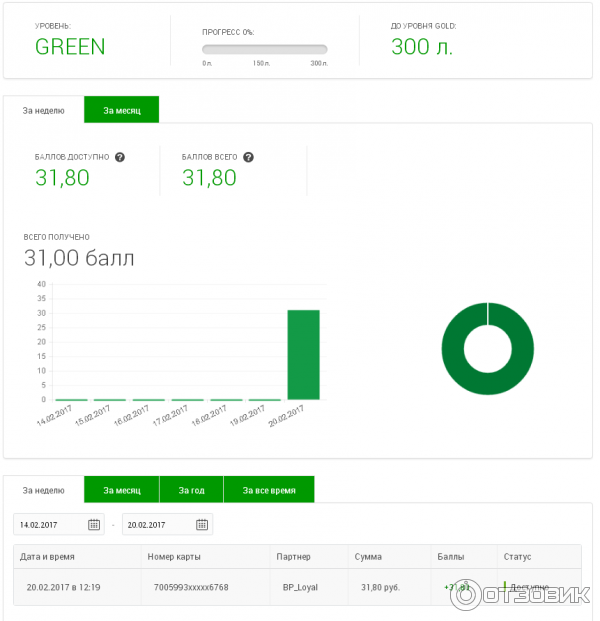Image resolution: width=600 pixels, height=621 pixels.
Task: Choose За месяц tab above the date range
Action: [x=121, y=490]
